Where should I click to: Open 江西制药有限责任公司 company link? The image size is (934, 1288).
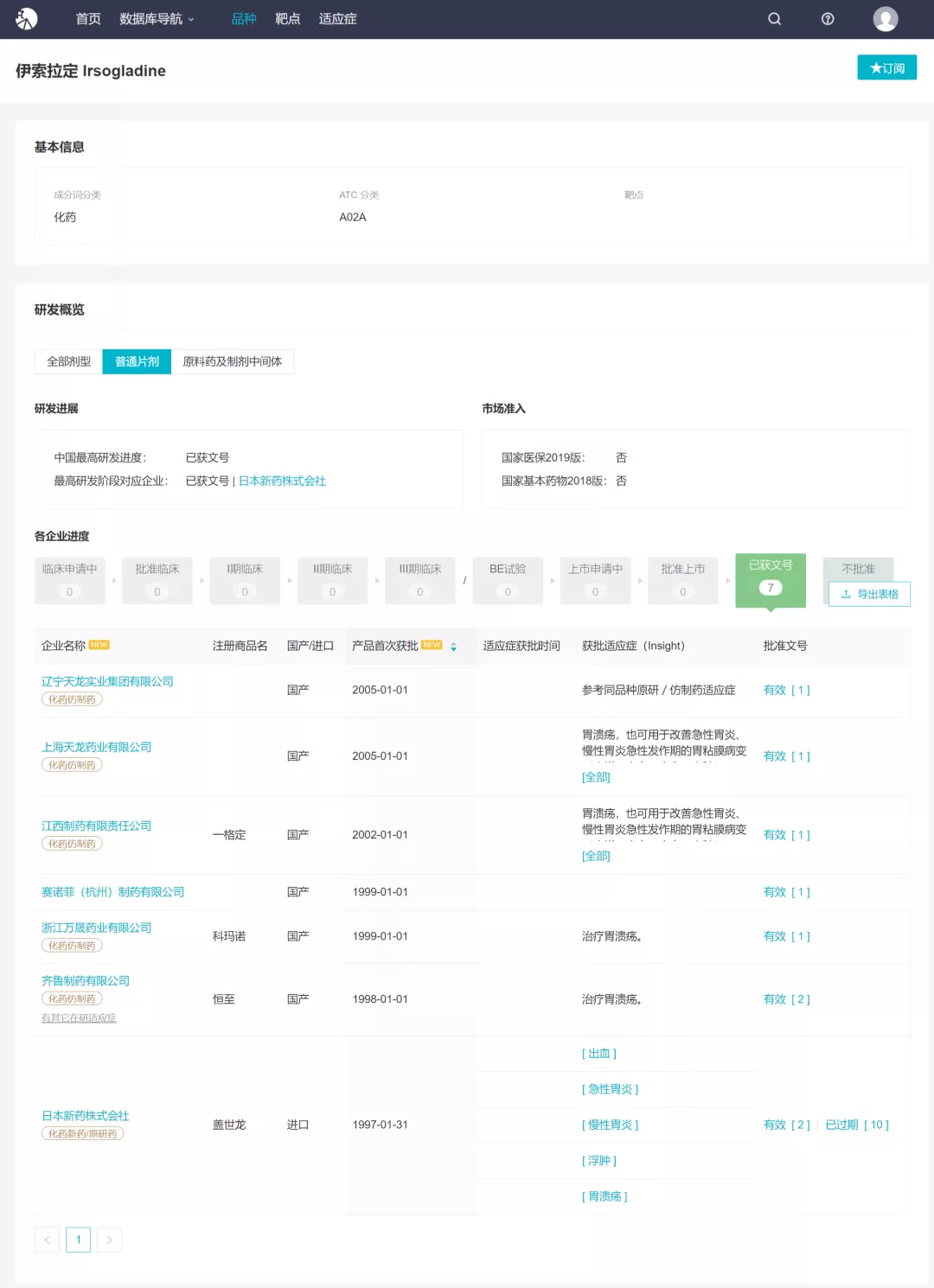[96, 826]
